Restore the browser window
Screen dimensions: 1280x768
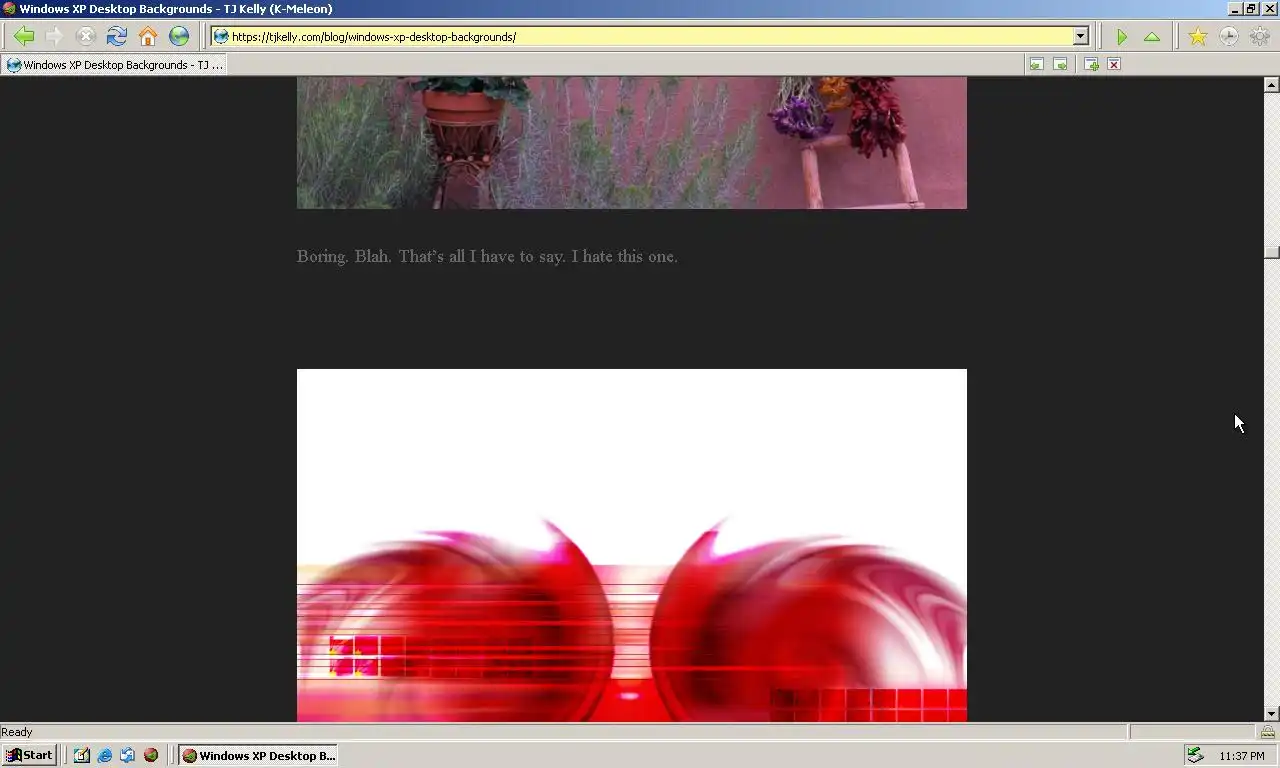[1251, 9]
